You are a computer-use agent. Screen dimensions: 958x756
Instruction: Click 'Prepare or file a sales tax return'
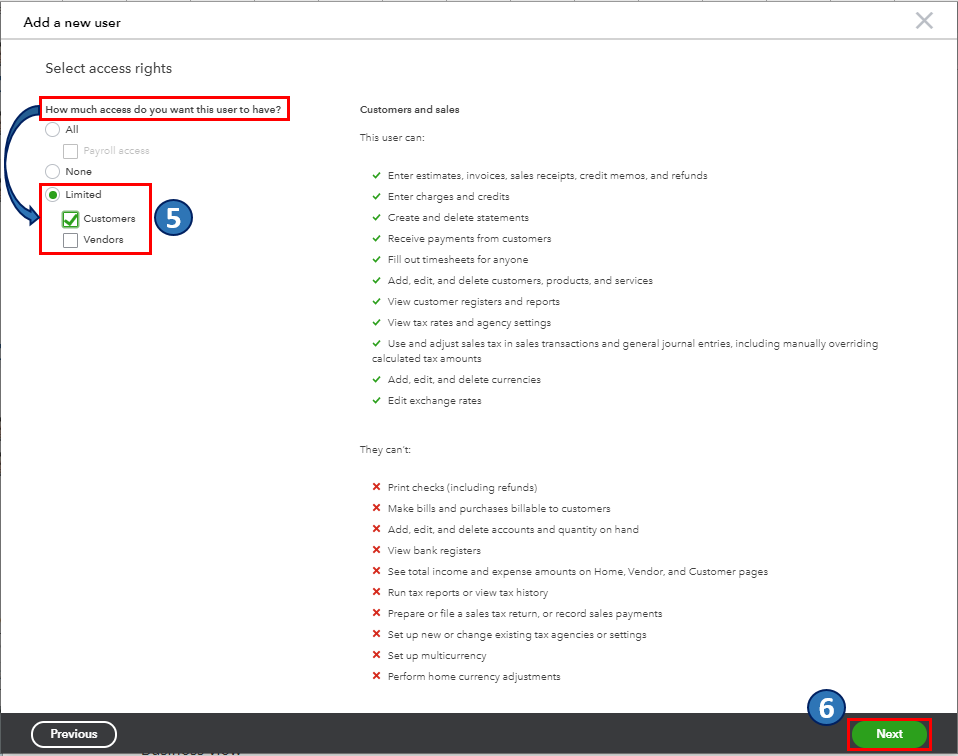(525, 614)
